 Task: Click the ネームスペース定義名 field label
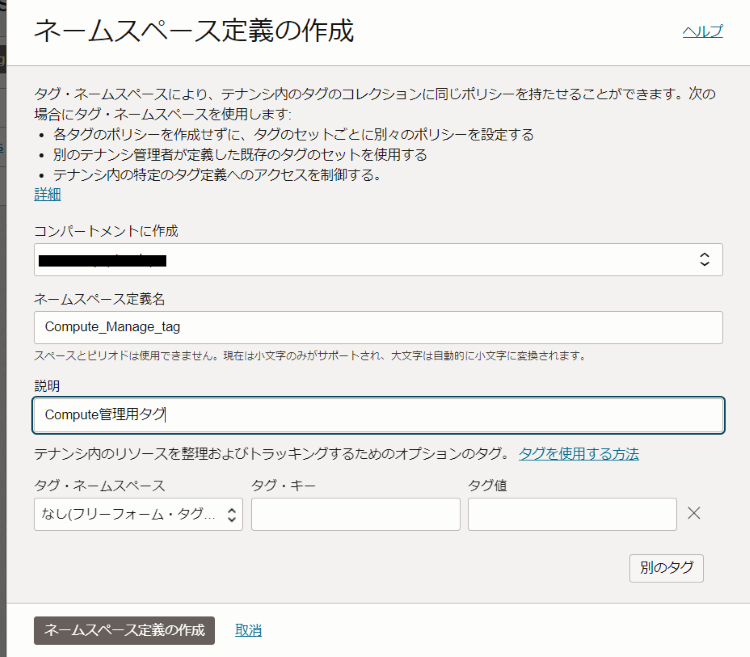[x=98, y=298]
